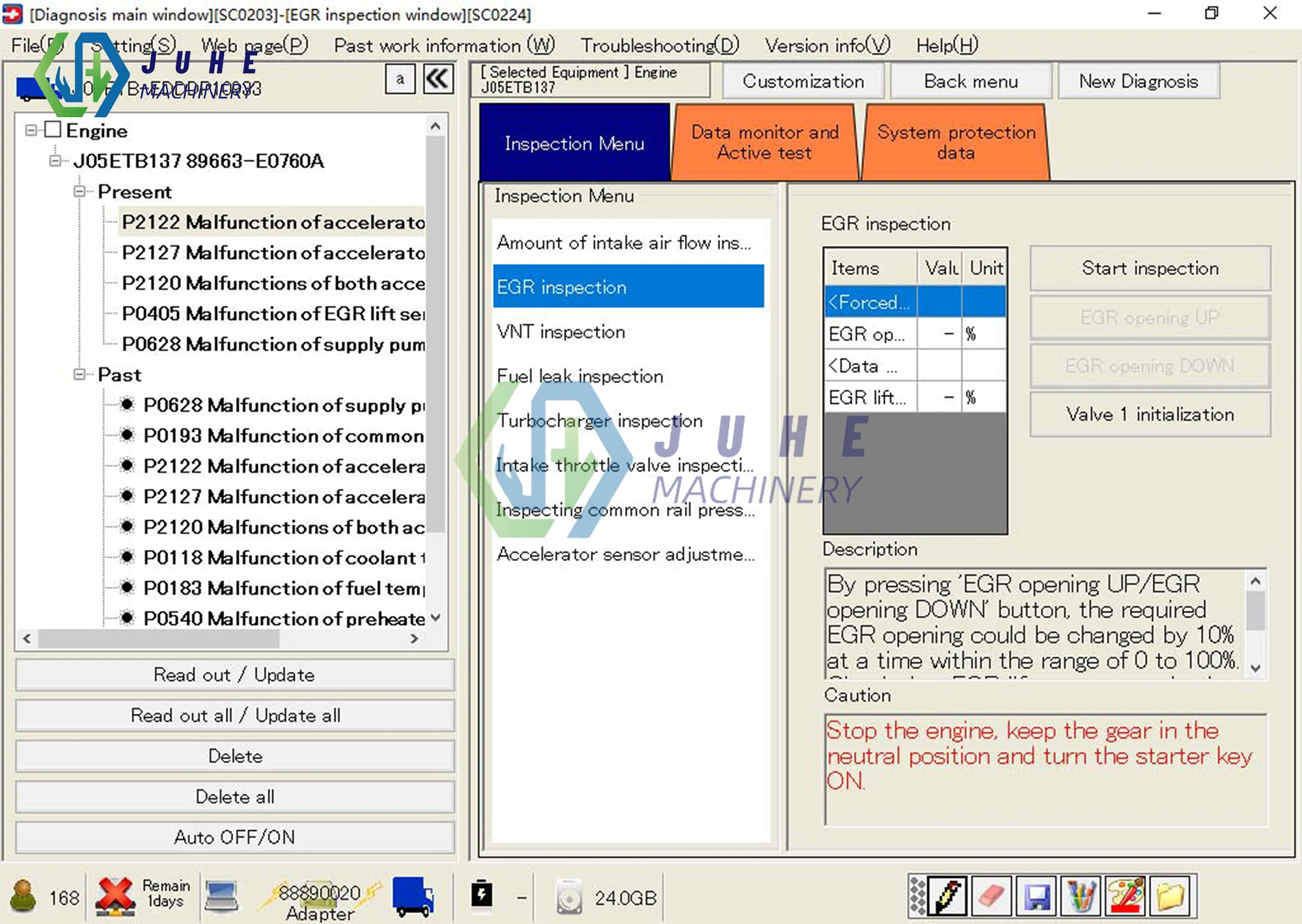The image size is (1302, 924).
Task: Collapse the Engine root tree node
Action: coord(31,130)
